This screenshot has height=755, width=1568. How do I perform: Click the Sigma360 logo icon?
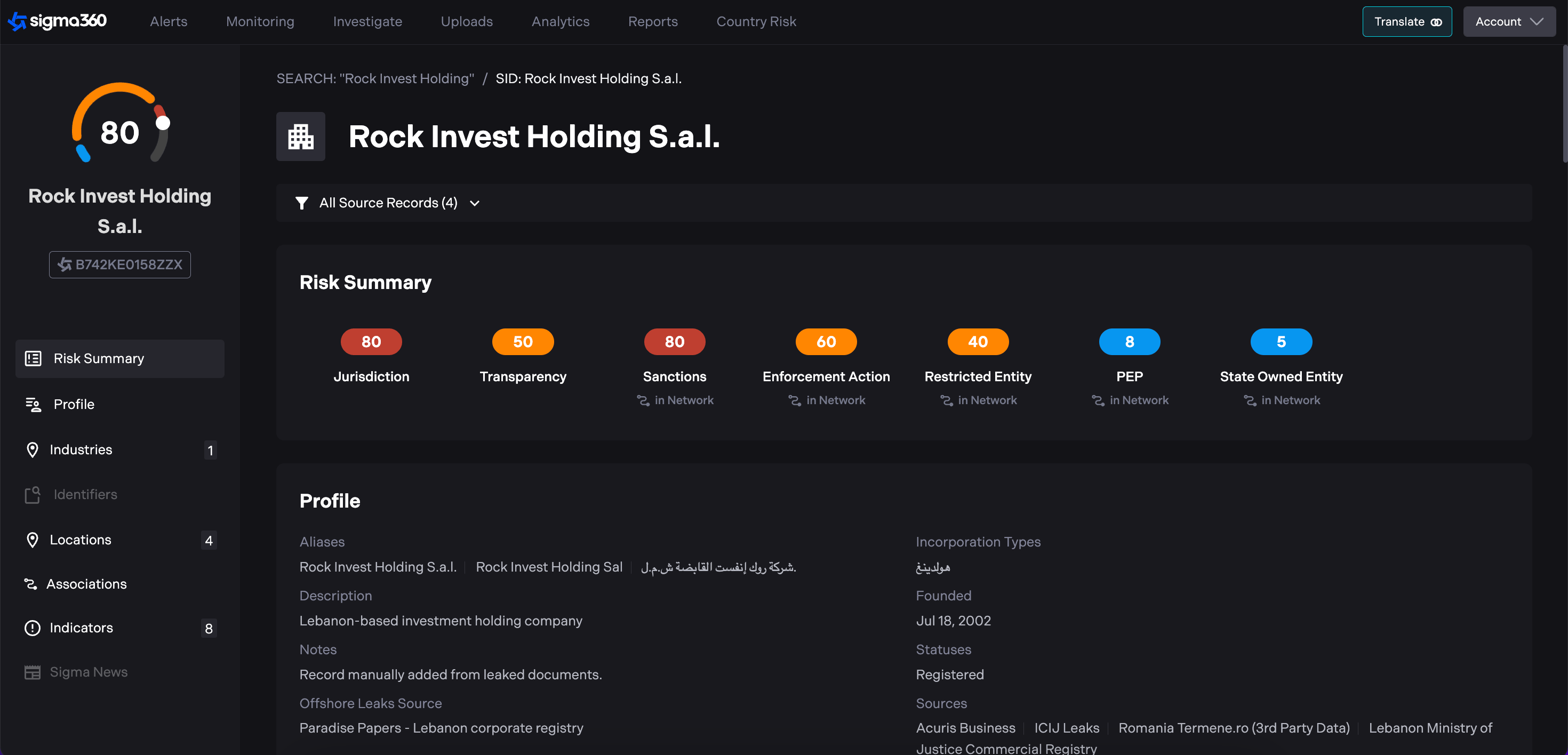click(17, 21)
